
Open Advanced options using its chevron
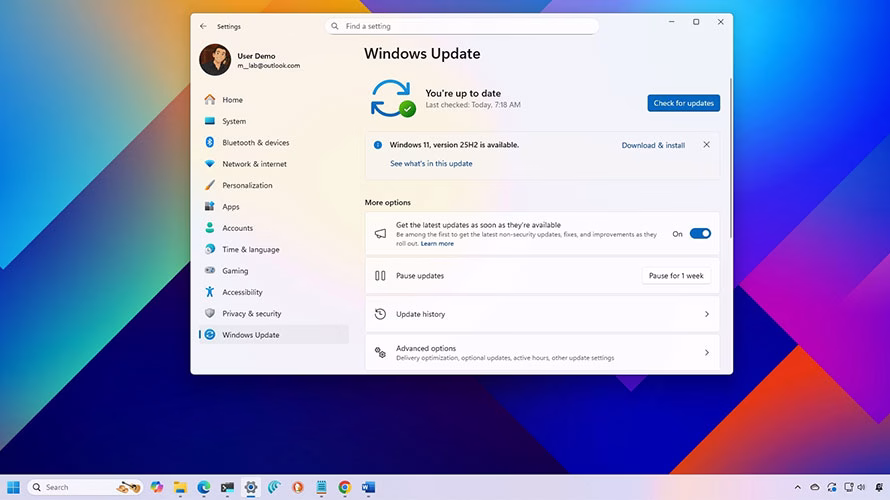[706, 353]
